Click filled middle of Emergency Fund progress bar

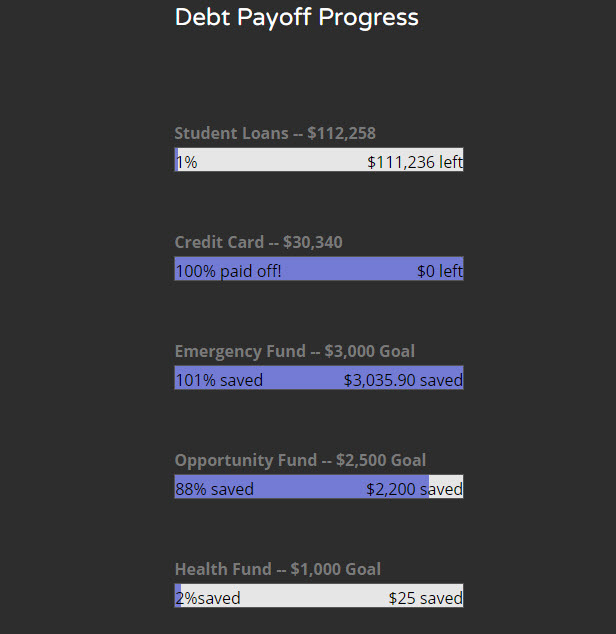[302, 379]
